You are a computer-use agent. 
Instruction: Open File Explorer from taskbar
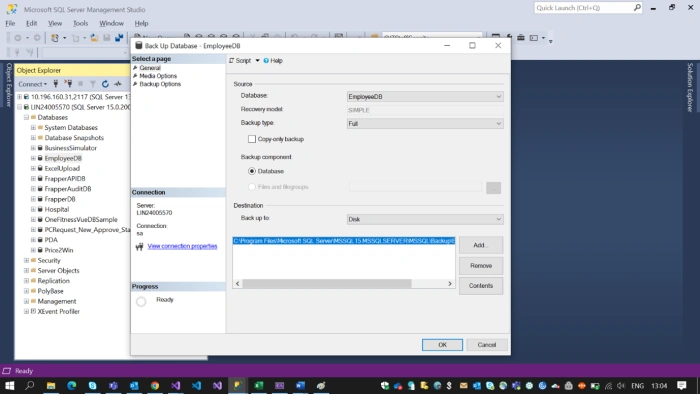[x=51, y=385]
